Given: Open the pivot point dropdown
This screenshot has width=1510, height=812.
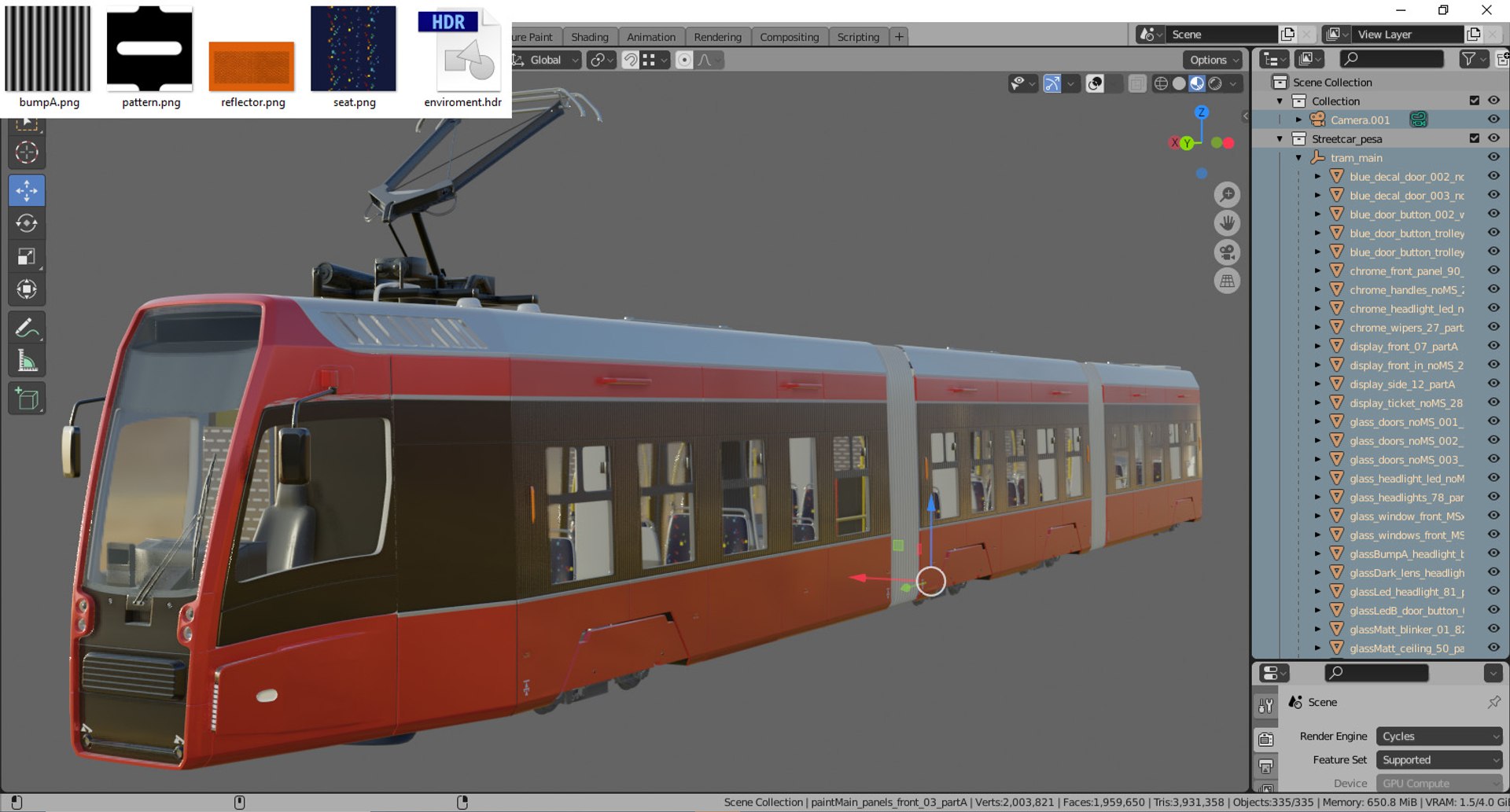Looking at the screenshot, I should 602,60.
